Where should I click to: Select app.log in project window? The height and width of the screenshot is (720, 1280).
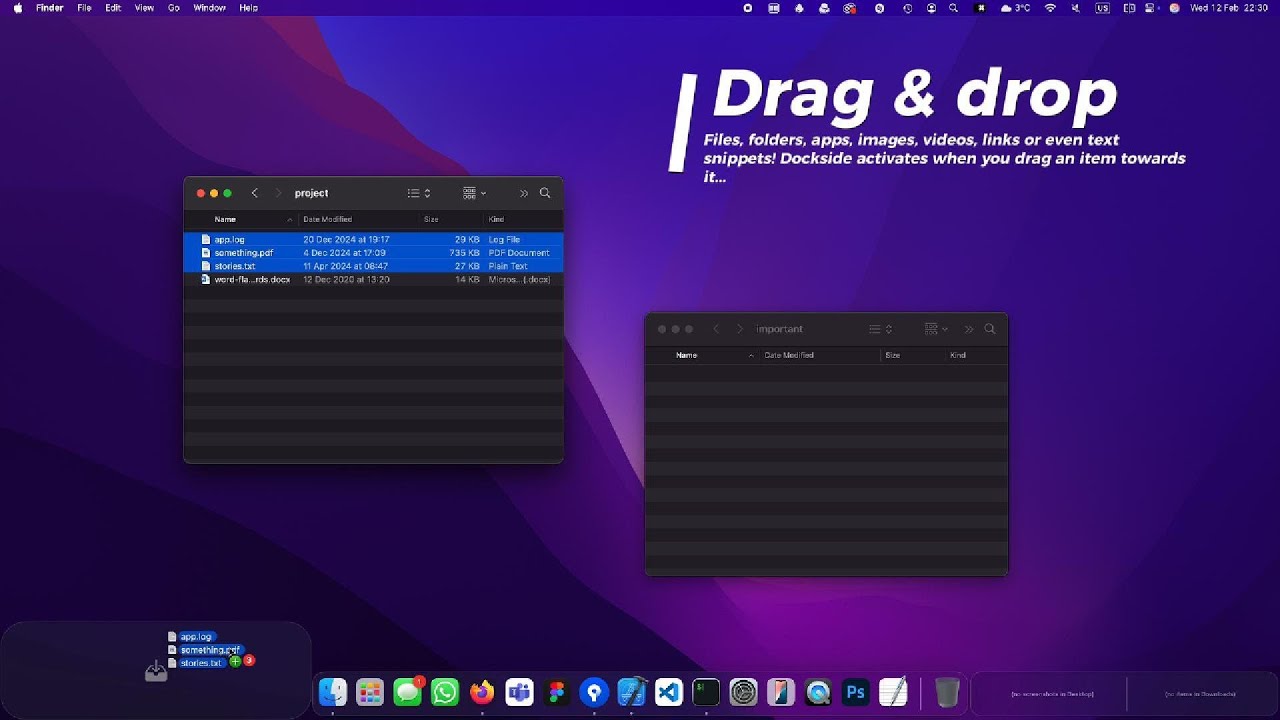tap(373, 240)
